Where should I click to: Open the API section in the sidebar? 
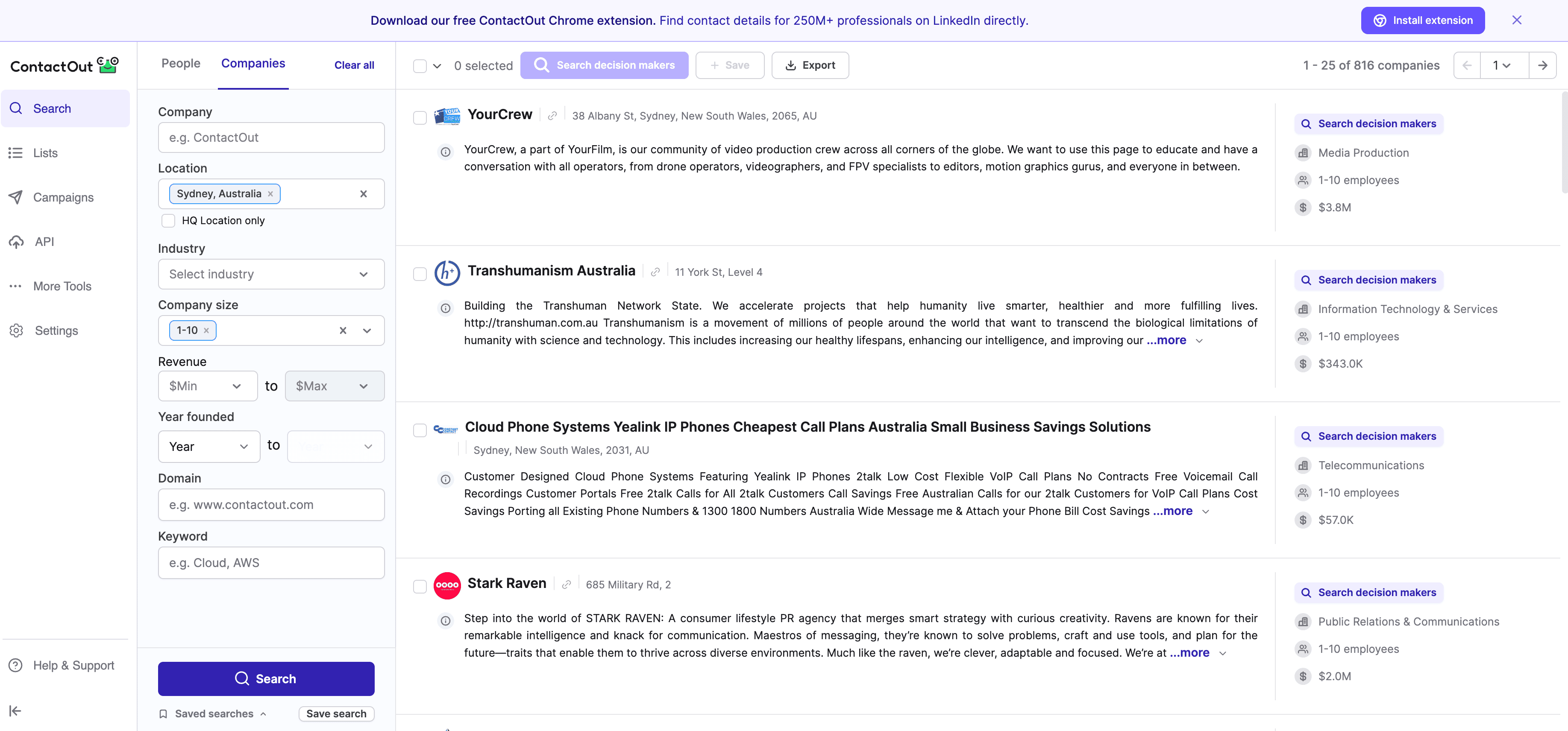[x=44, y=242]
